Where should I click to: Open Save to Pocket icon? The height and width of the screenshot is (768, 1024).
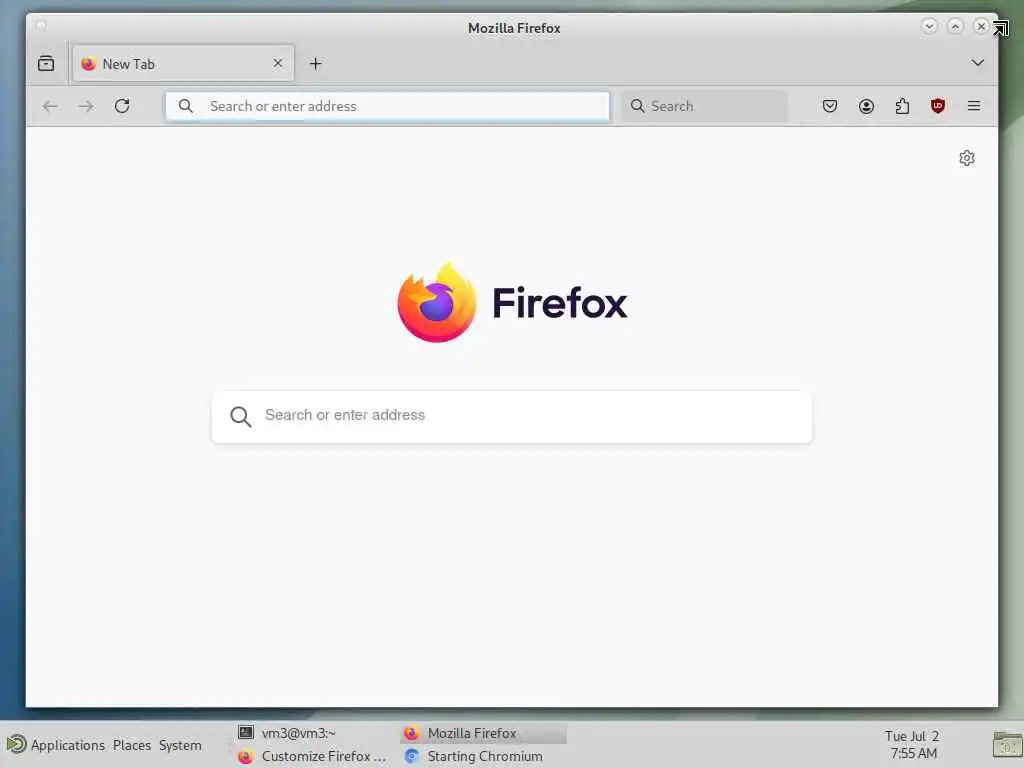click(829, 106)
